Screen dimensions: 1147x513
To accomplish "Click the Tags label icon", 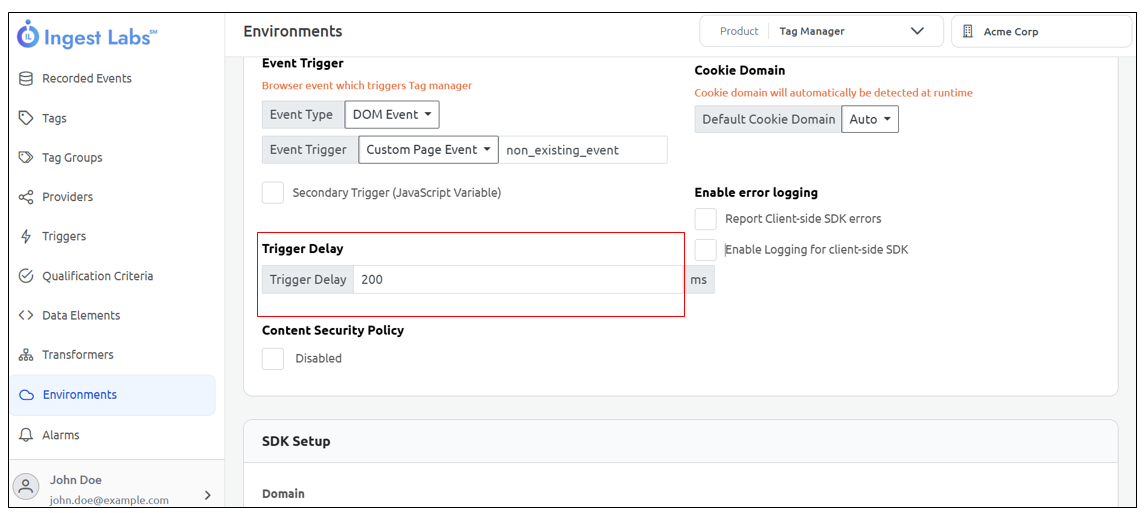I will coord(27,118).
